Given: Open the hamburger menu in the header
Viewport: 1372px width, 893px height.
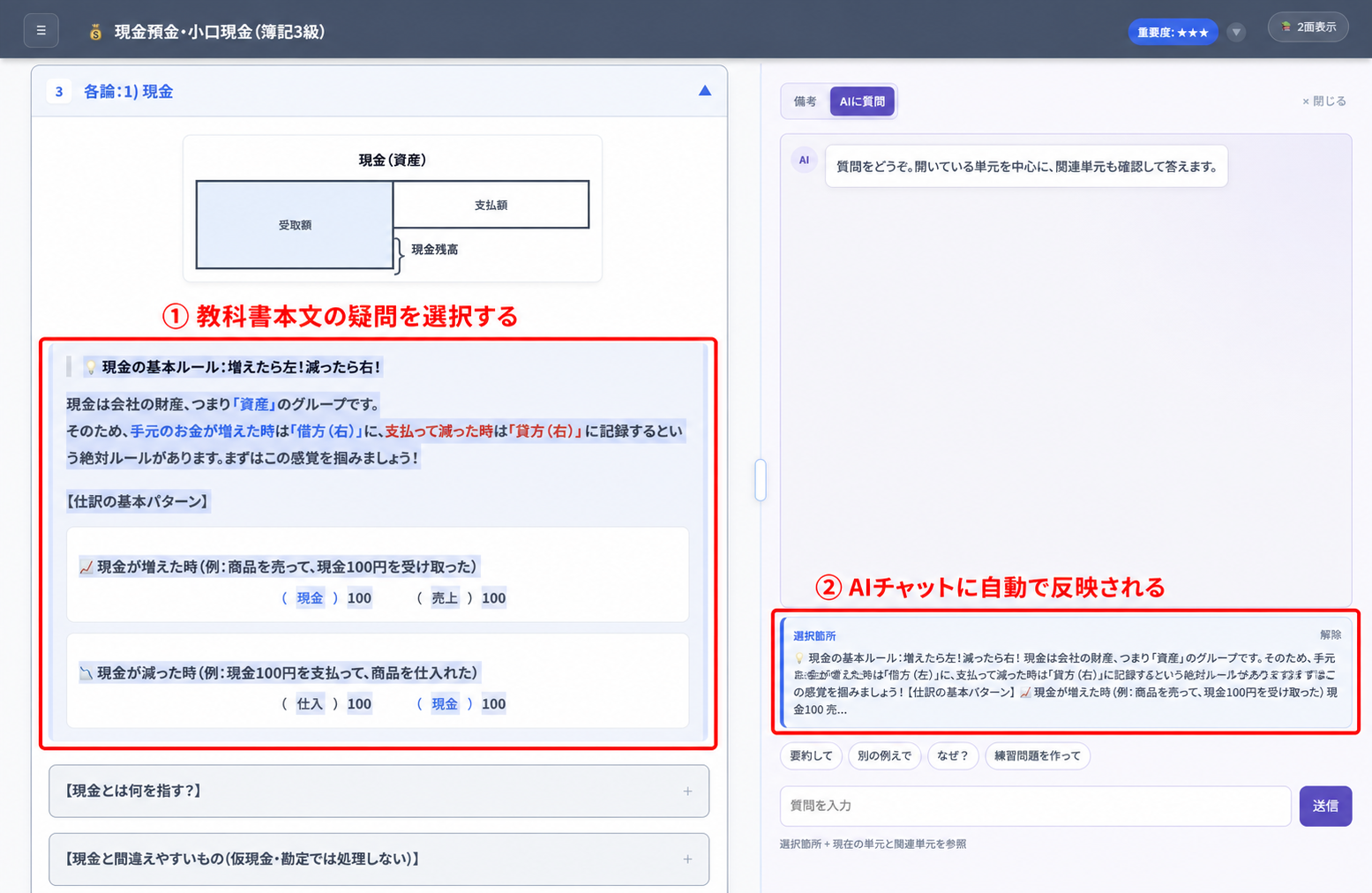Looking at the screenshot, I should [41, 31].
